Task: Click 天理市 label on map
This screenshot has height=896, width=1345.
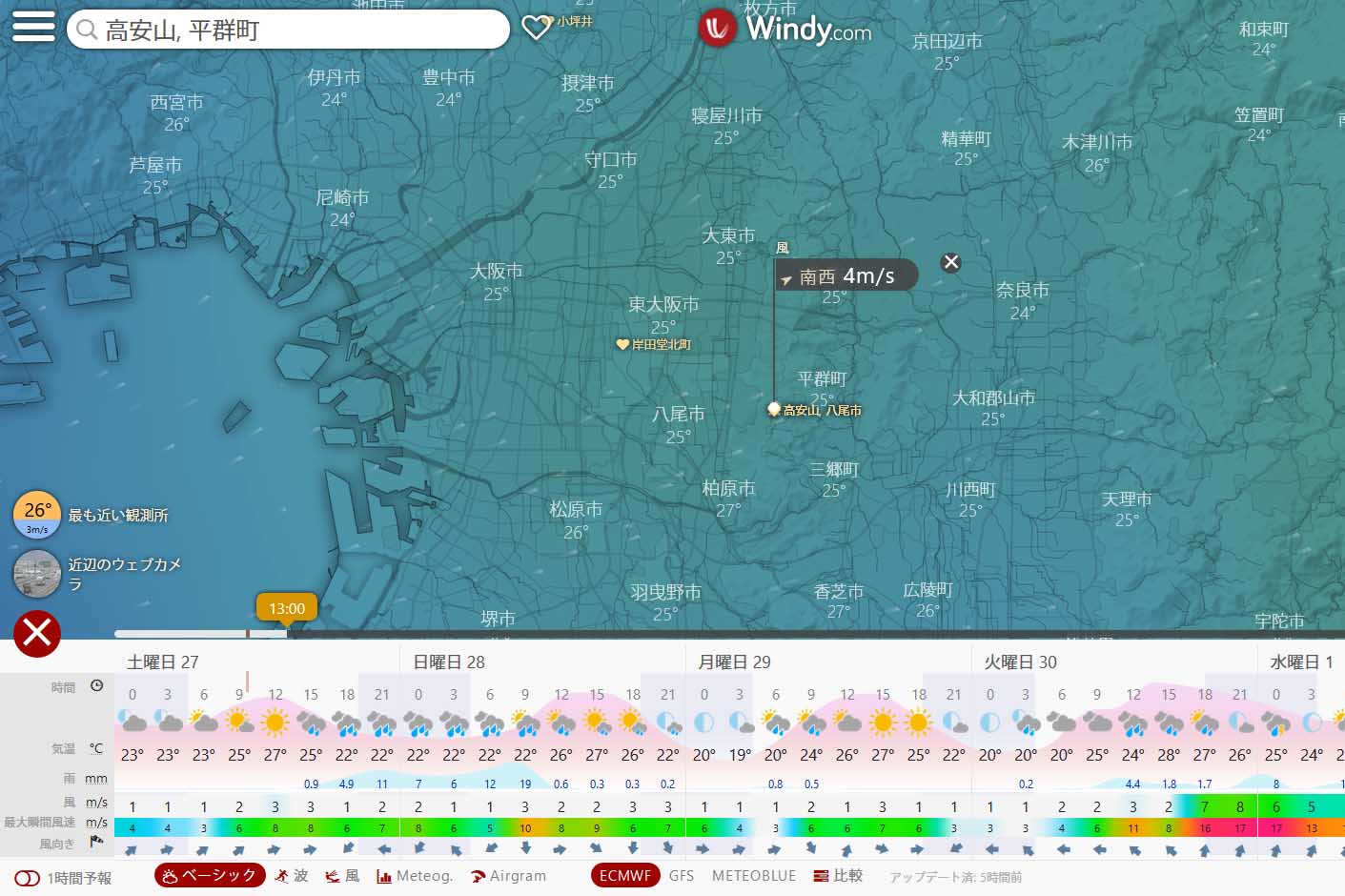Action: (x=1127, y=499)
